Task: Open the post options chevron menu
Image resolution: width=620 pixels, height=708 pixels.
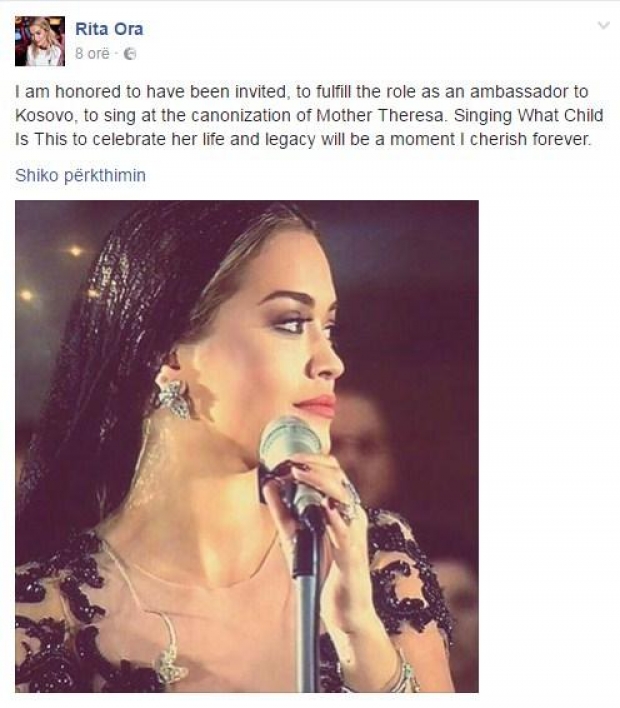Action: tap(603, 25)
